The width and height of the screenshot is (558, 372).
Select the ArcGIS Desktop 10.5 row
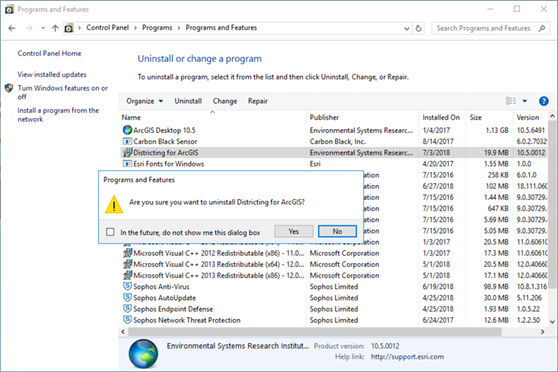pyautogui.click(x=334, y=130)
